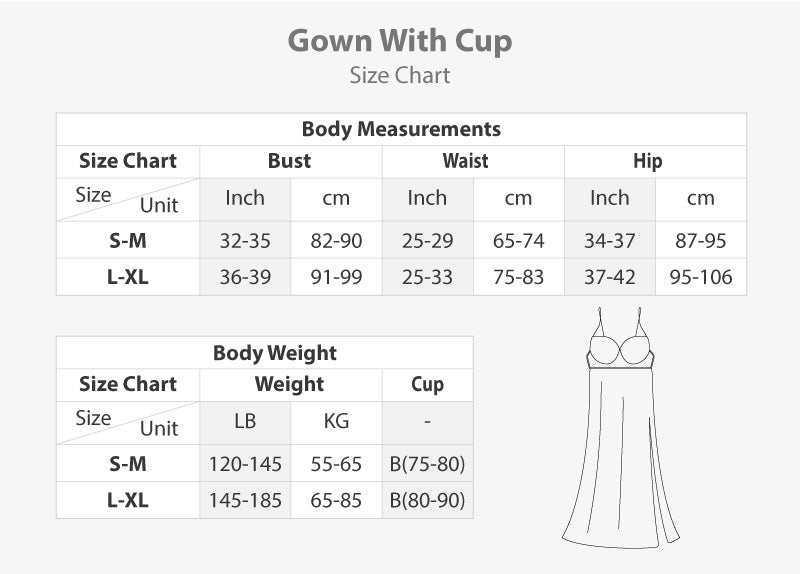Click the Bust column header

pyautogui.click(x=290, y=161)
